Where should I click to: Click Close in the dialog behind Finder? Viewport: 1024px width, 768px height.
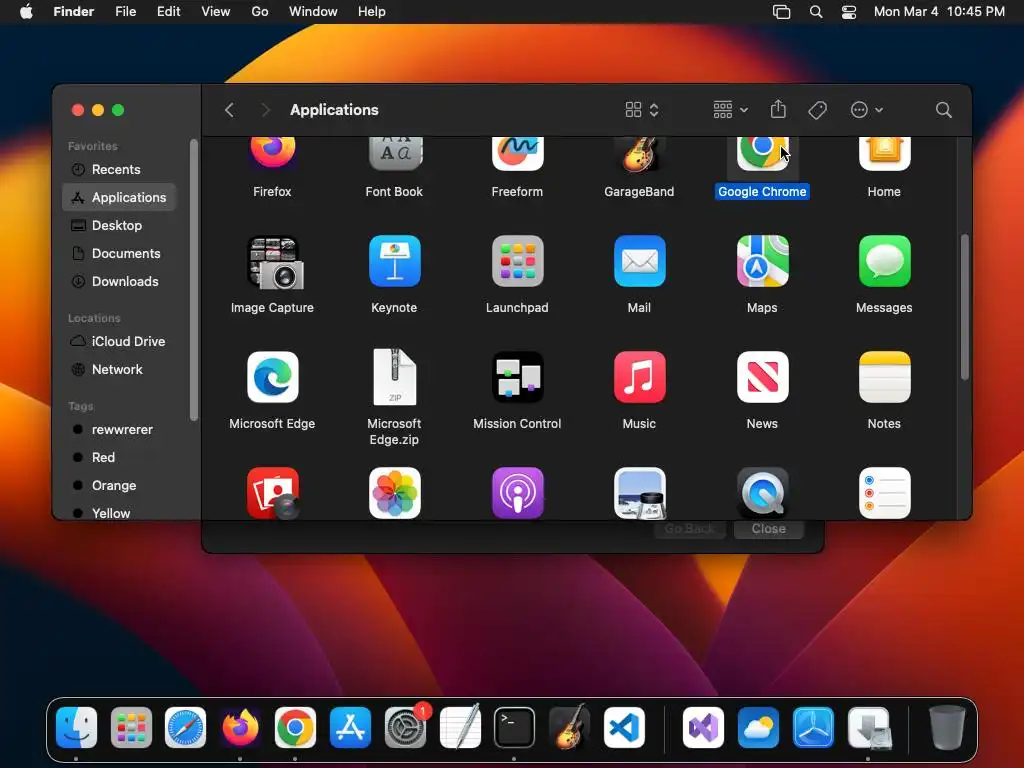click(x=769, y=529)
